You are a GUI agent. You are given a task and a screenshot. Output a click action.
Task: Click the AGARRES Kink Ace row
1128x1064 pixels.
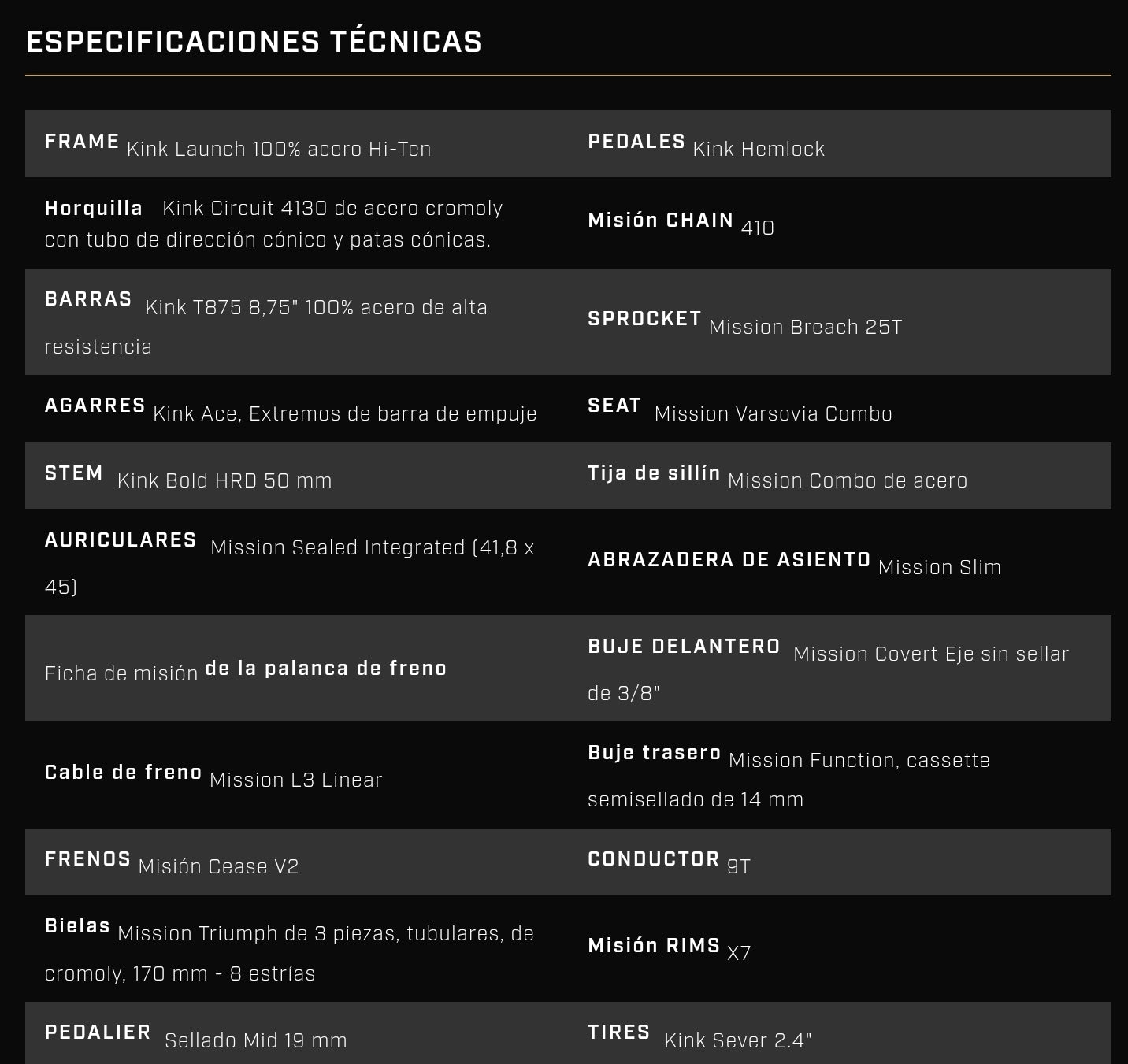point(291,409)
